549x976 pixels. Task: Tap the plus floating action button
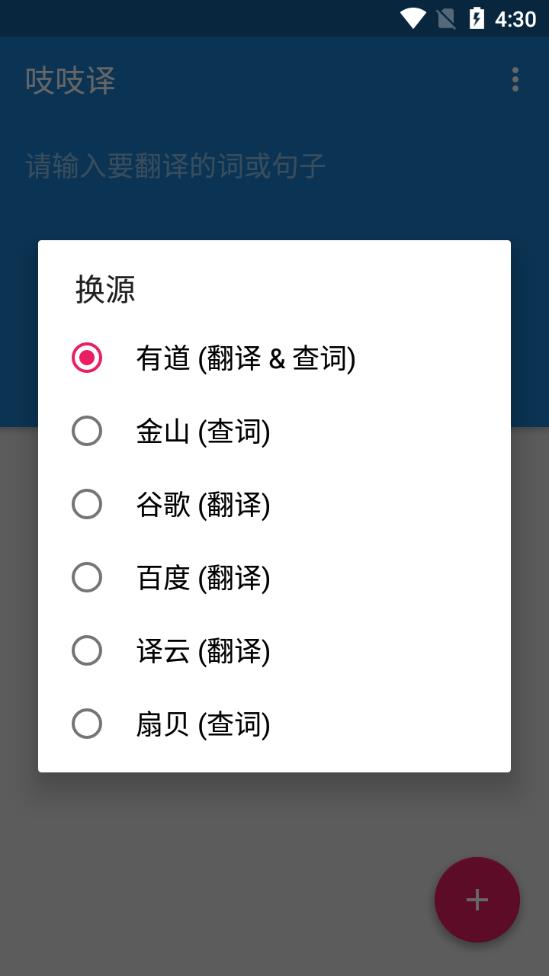pyautogui.click(x=477, y=899)
